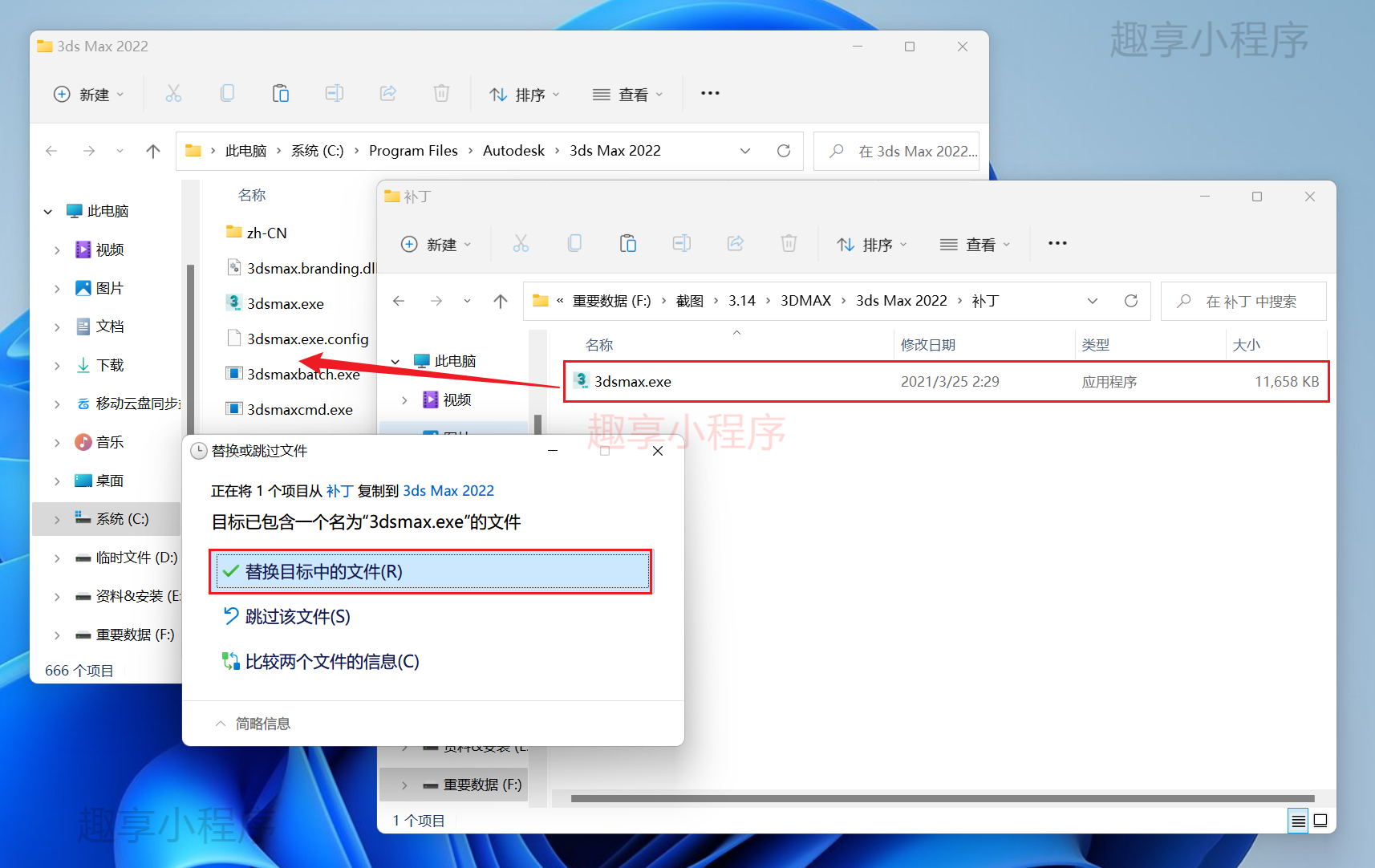
Task: Open the more options ellipsis in 3ds Max 2022 window
Action: [x=710, y=93]
